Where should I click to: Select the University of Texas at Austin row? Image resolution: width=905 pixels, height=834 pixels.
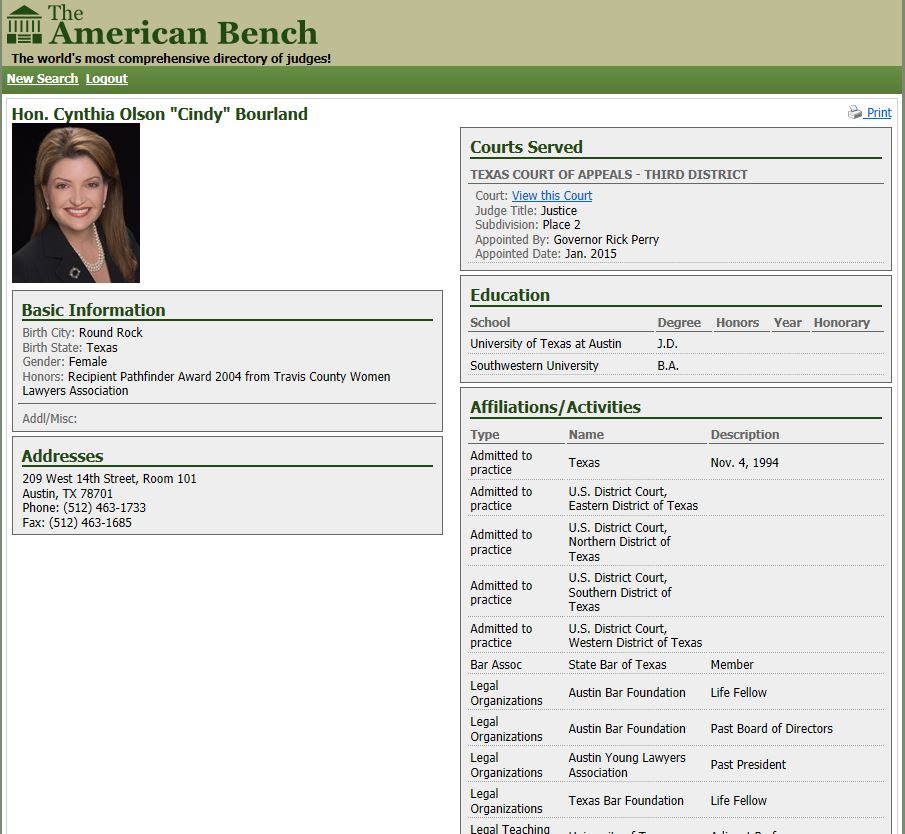coord(546,344)
